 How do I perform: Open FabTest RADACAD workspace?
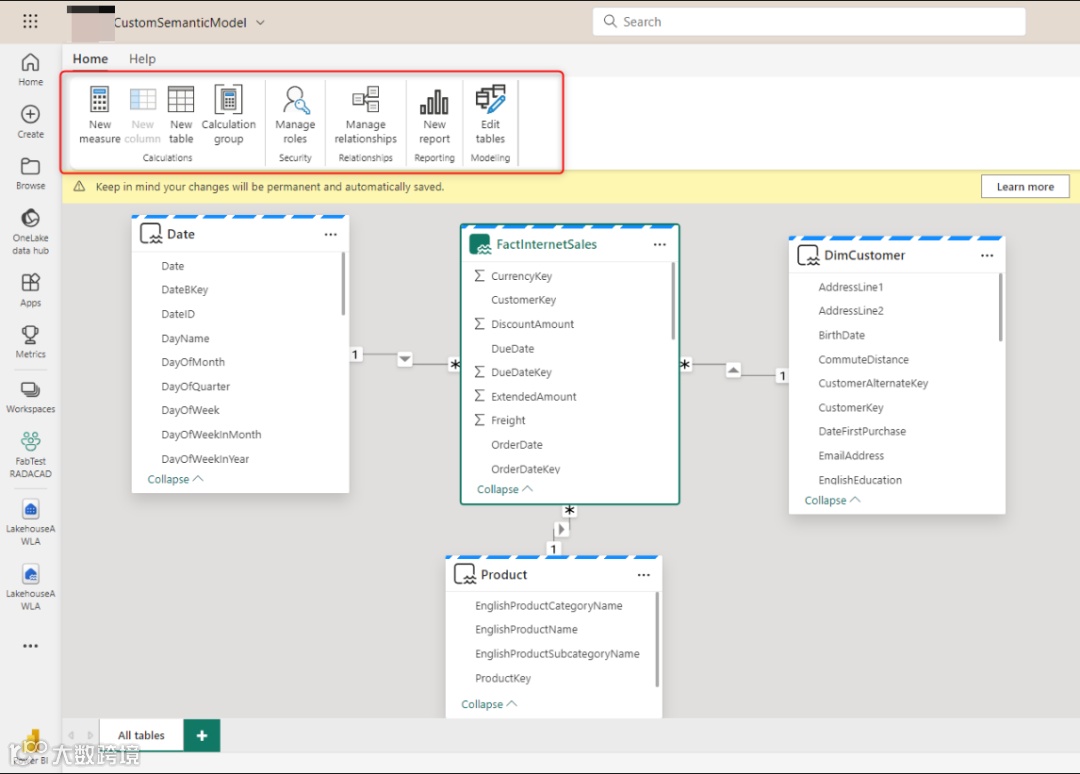30,454
